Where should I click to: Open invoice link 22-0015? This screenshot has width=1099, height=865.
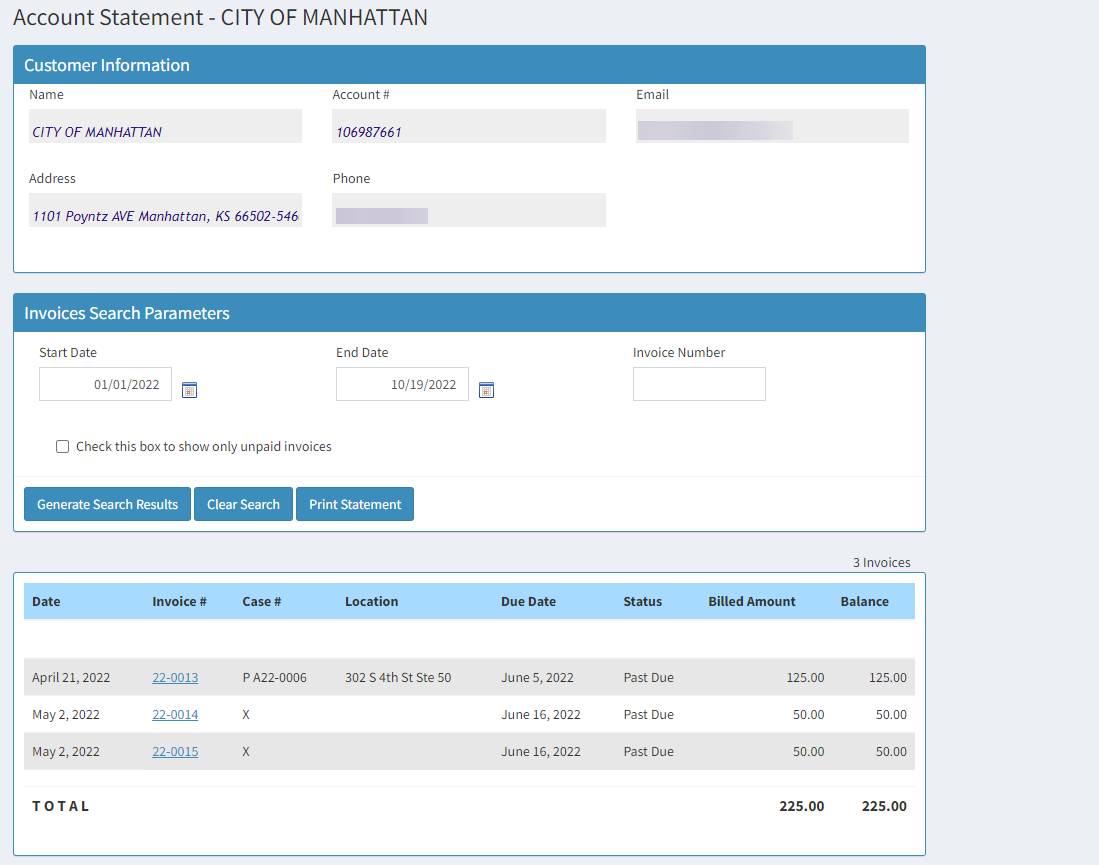(175, 751)
